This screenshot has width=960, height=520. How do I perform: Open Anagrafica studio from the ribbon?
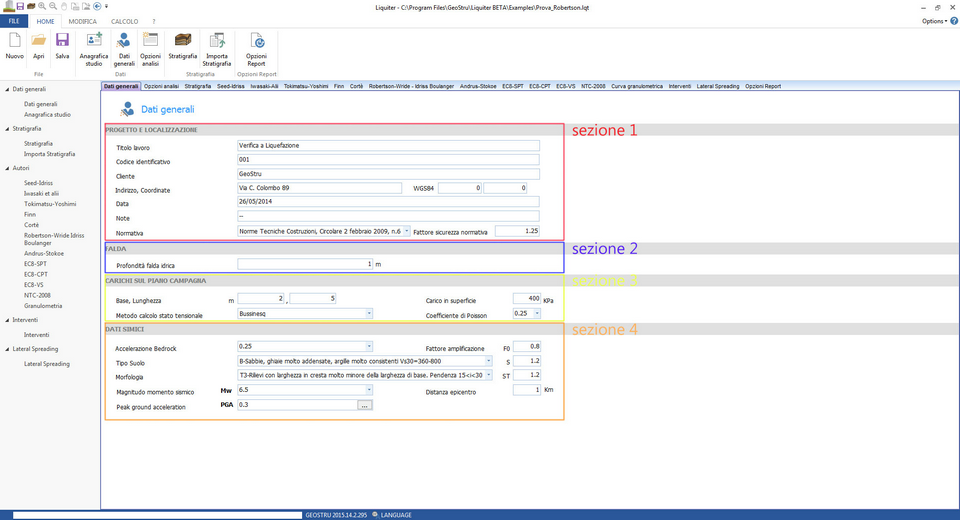coord(94,45)
